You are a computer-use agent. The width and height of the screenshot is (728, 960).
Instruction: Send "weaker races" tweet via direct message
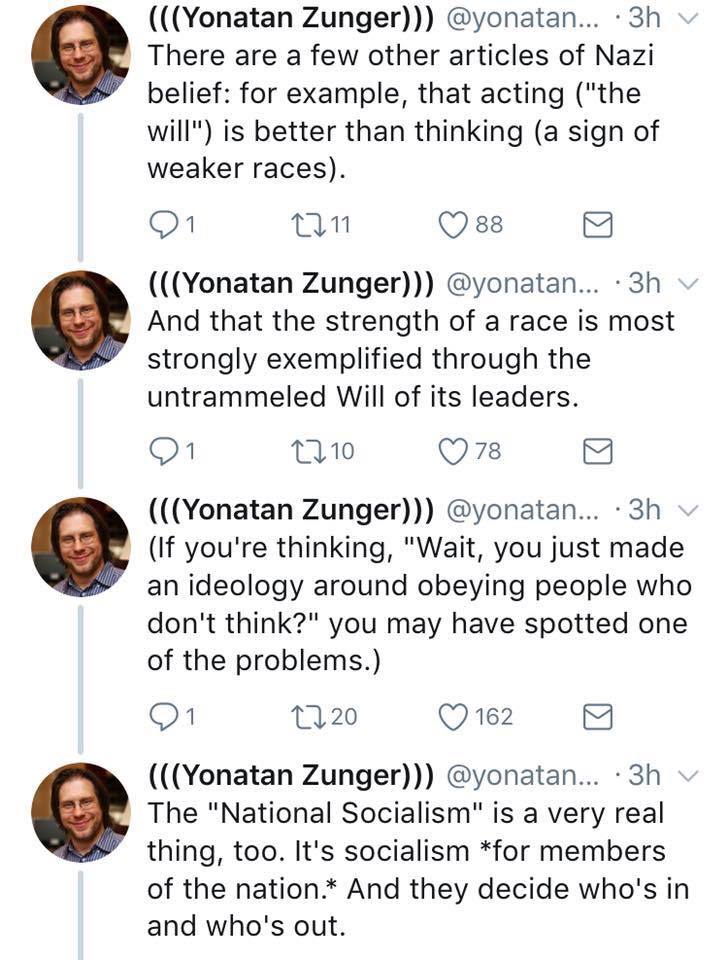point(597,226)
